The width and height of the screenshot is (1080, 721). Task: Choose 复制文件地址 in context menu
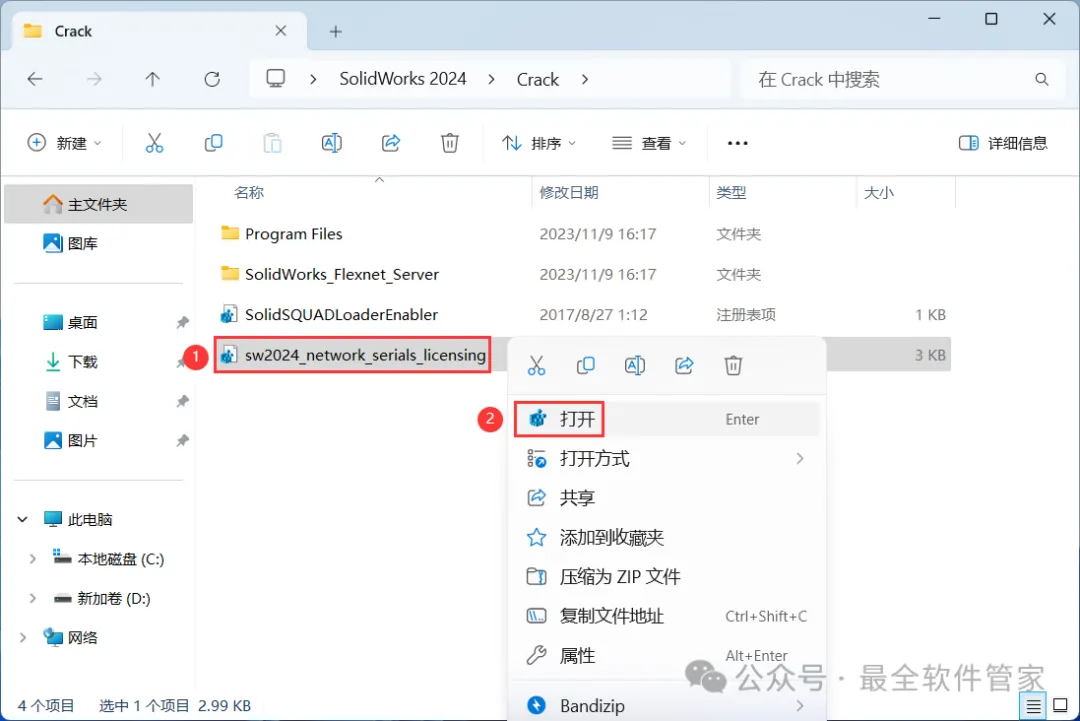click(x=667, y=616)
